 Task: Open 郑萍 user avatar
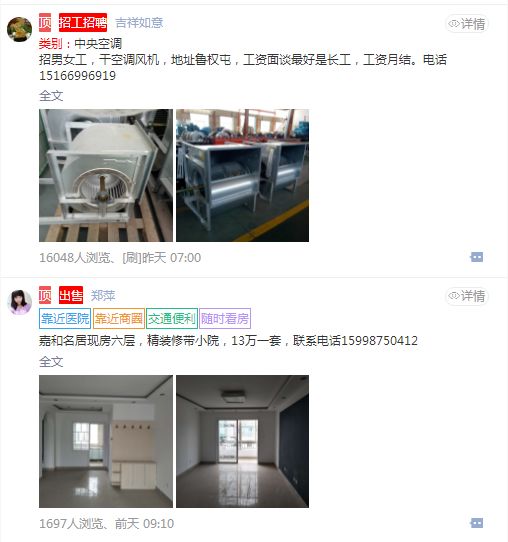(19, 302)
